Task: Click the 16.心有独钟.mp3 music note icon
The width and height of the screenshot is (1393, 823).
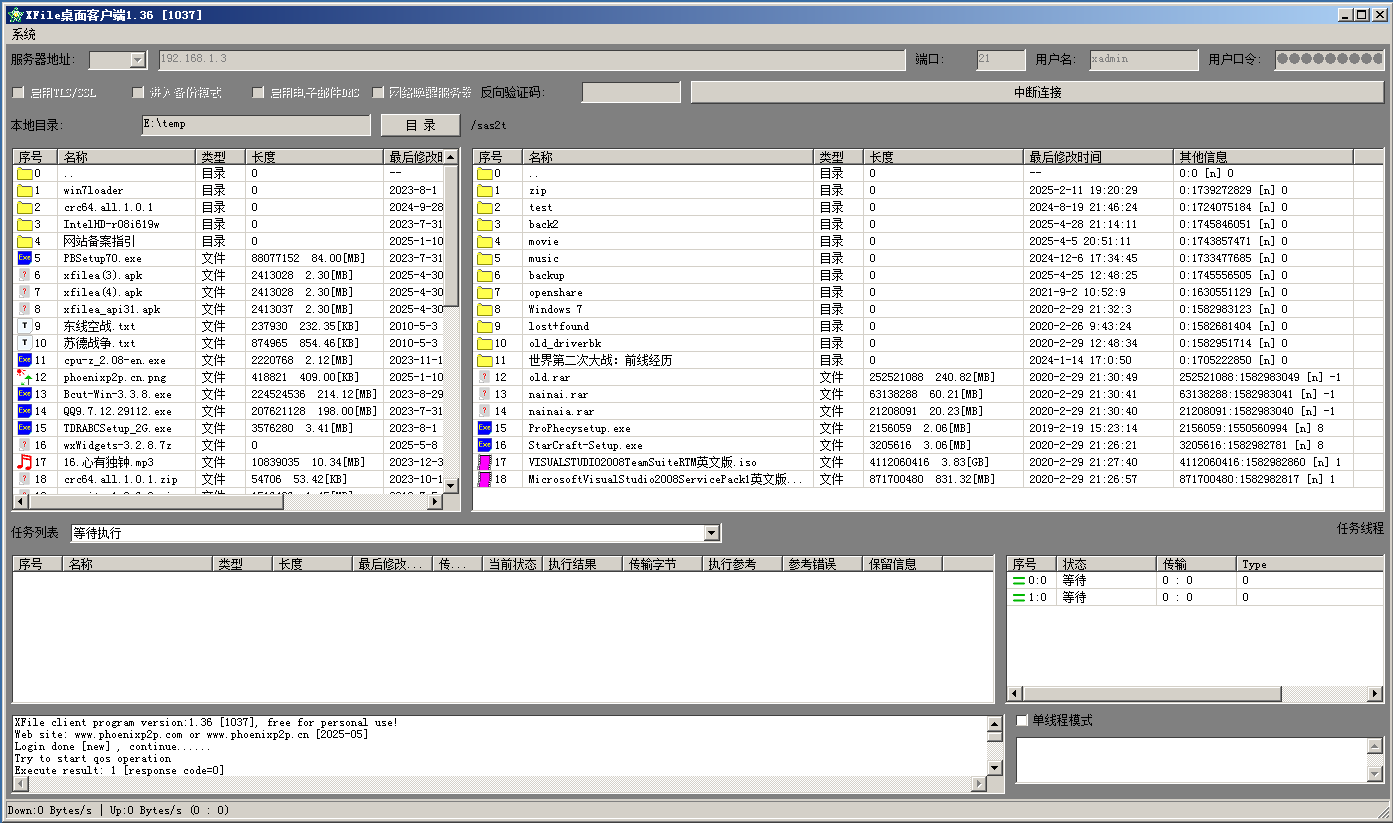Action: [25, 462]
